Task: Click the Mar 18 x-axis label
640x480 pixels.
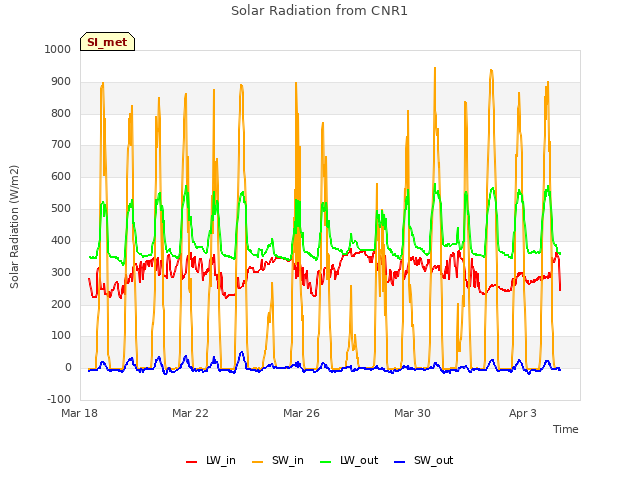Action: 80,413
